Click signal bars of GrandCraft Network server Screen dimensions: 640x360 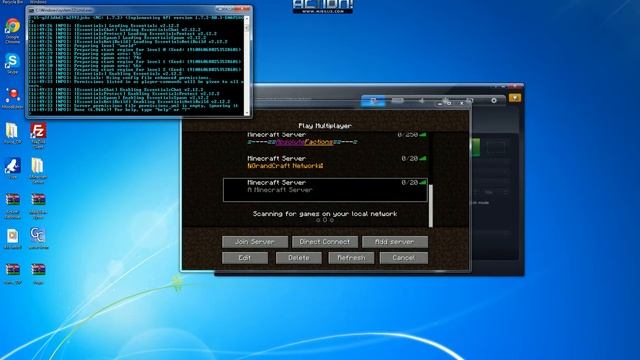423,158
